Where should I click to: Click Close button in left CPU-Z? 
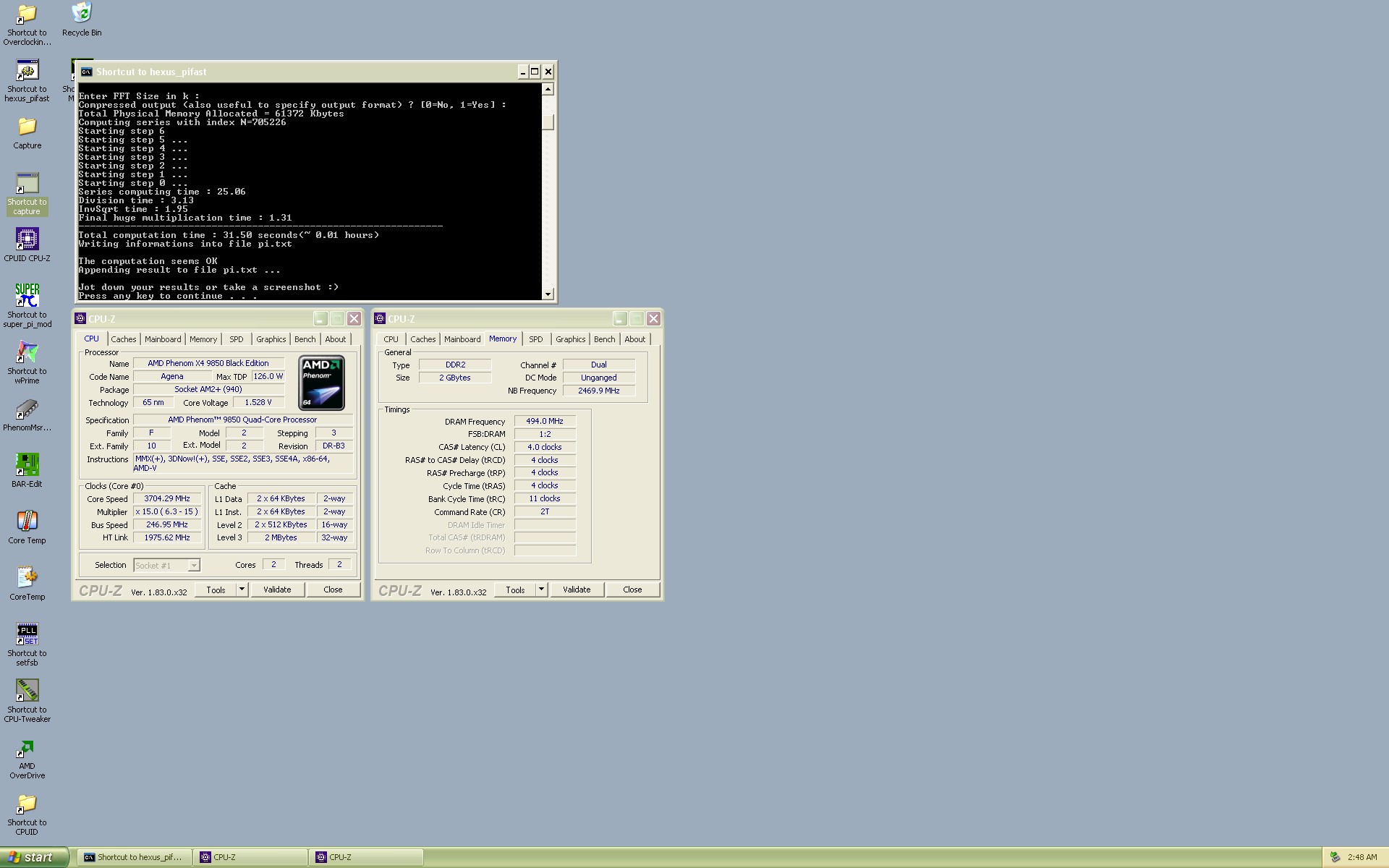click(333, 590)
